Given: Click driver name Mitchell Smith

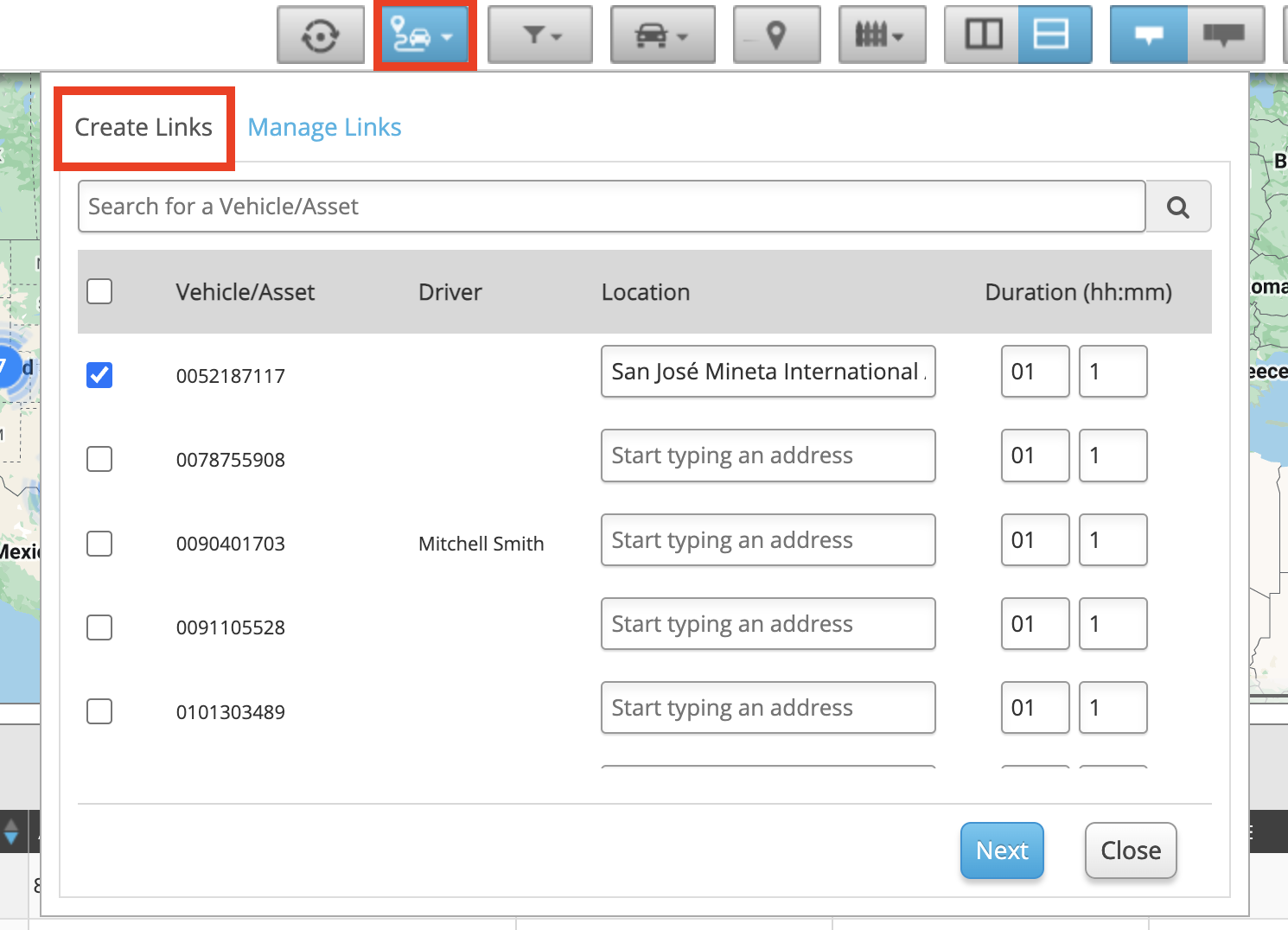Looking at the screenshot, I should 481,544.
